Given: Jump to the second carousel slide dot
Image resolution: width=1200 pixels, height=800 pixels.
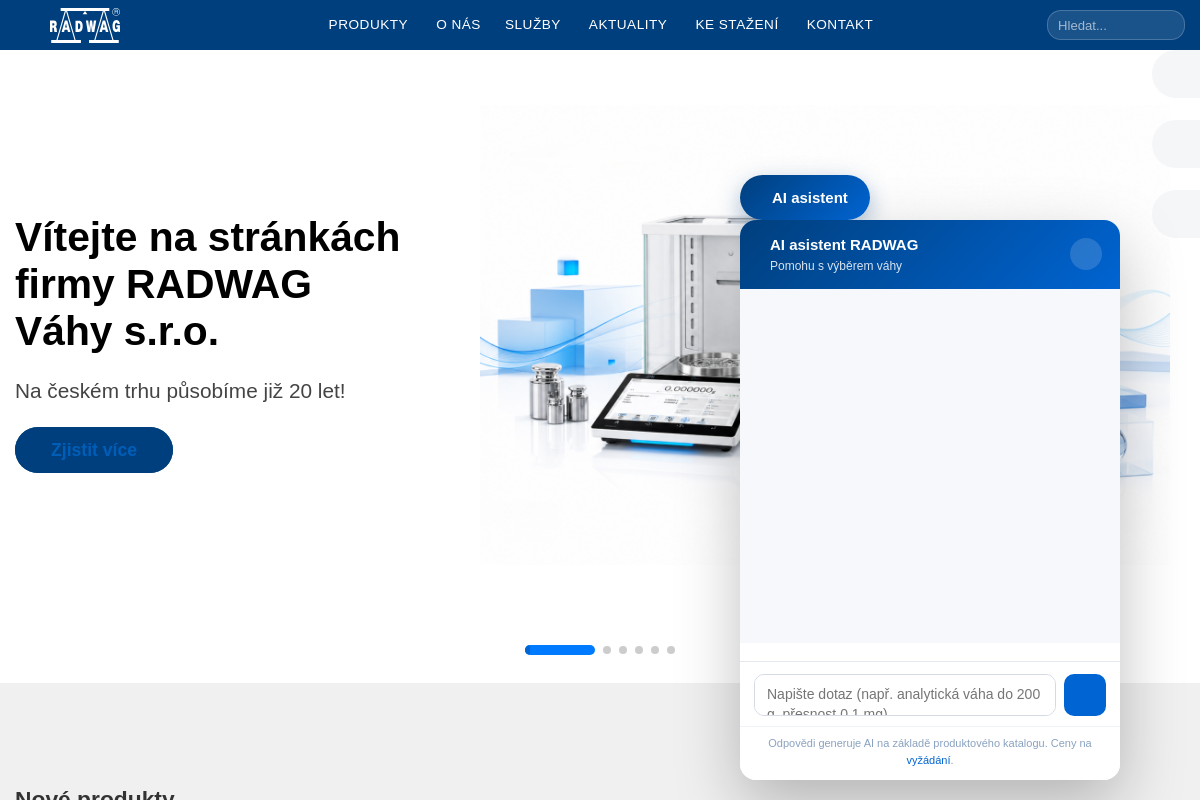Looking at the screenshot, I should click(607, 650).
